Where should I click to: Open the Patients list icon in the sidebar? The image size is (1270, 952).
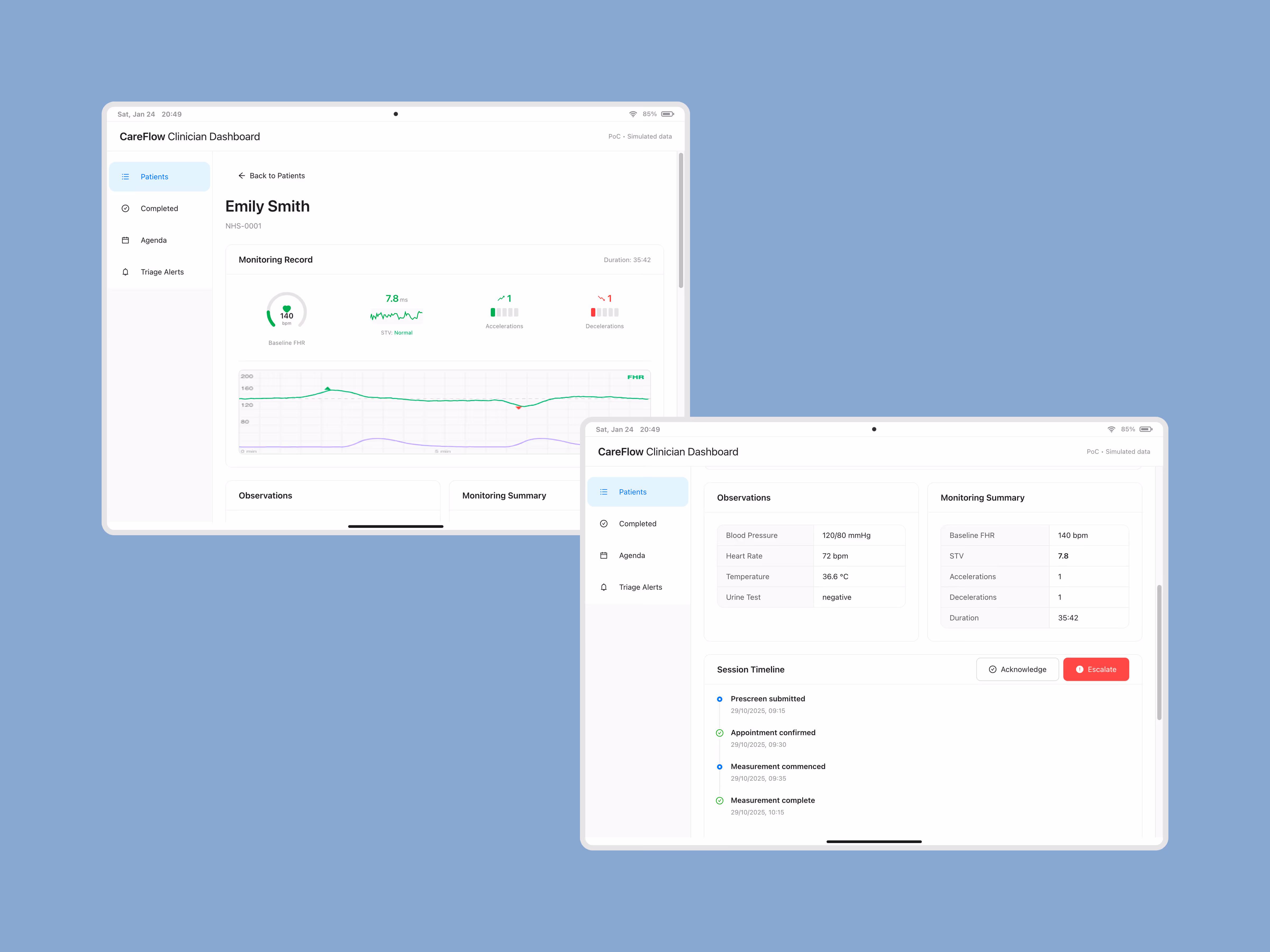click(x=126, y=176)
